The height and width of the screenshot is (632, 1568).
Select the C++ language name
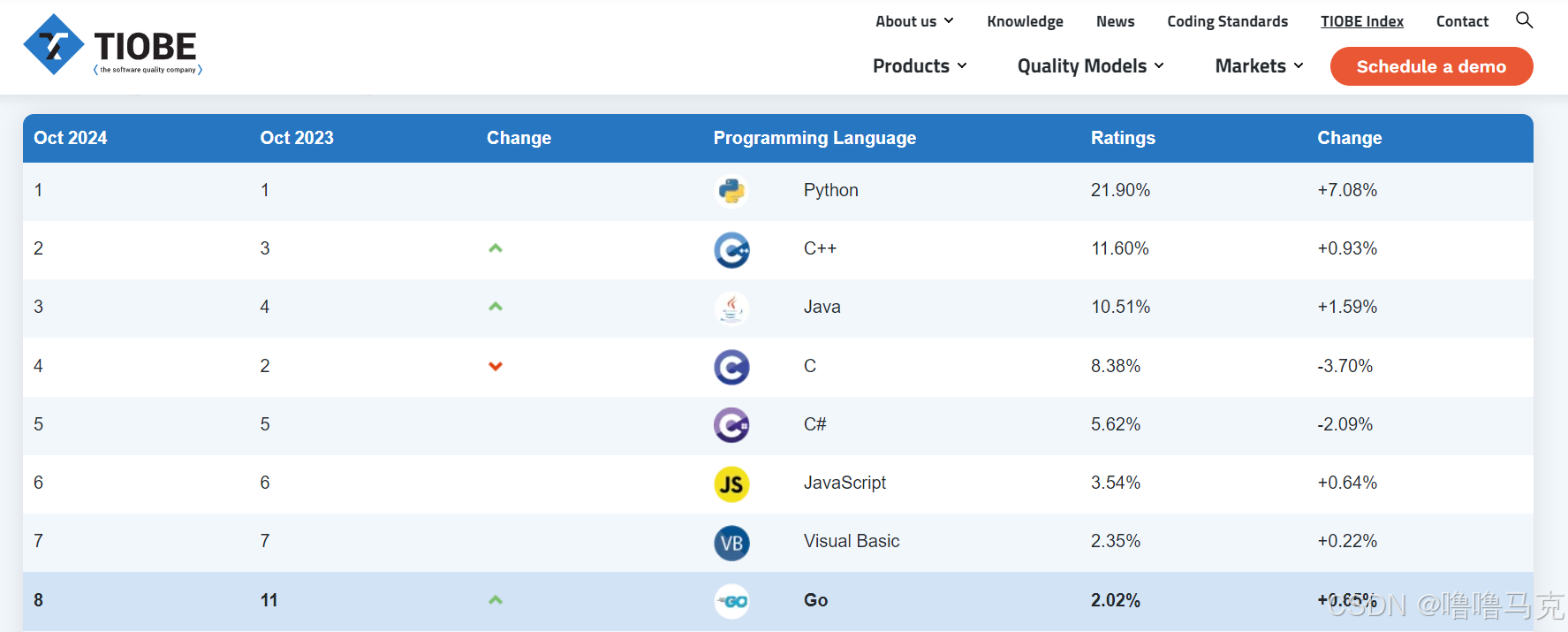pyautogui.click(x=820, y=248)
